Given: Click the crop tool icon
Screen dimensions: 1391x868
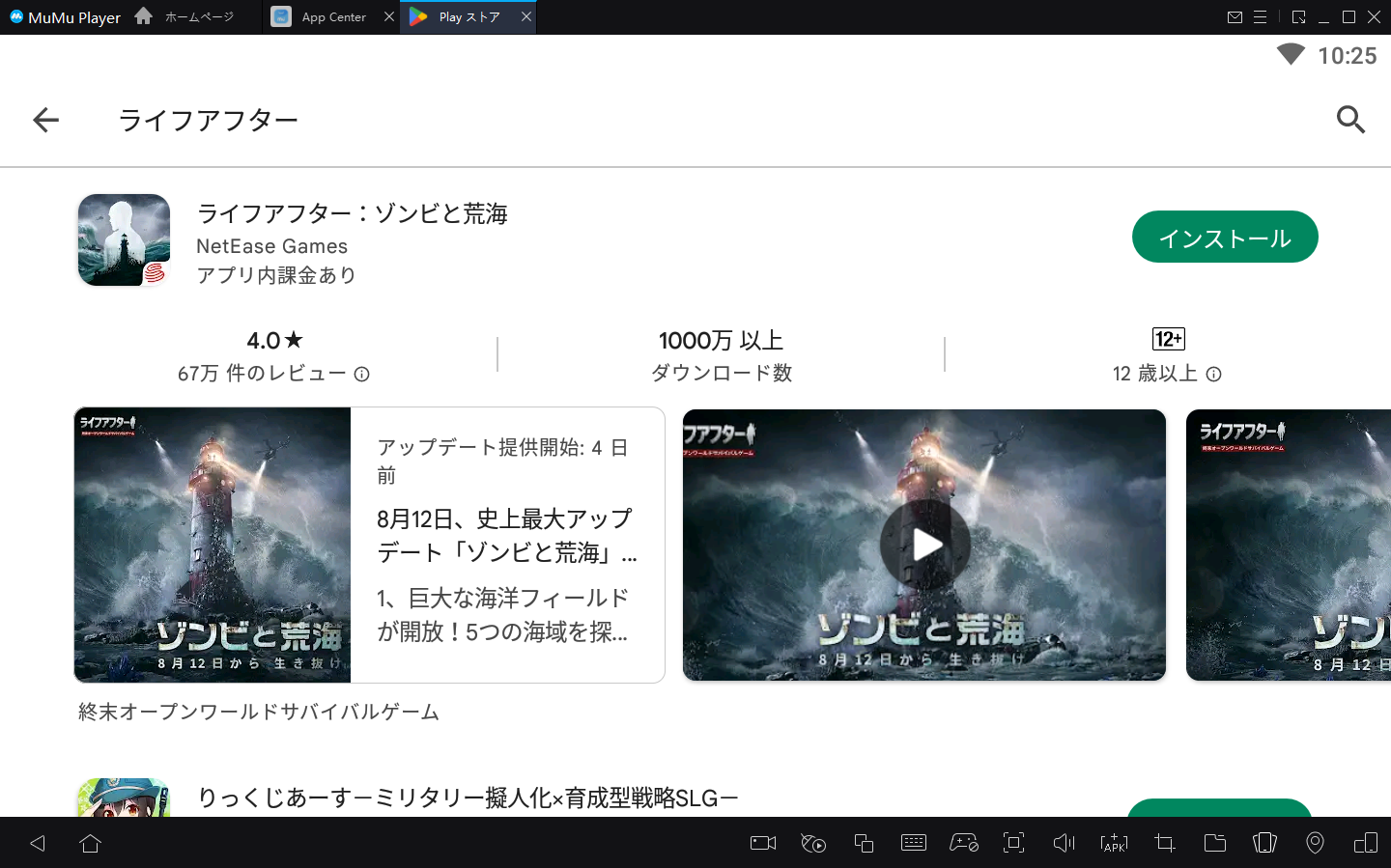Looking at the screenshot, I should [x=1165, y=843].
